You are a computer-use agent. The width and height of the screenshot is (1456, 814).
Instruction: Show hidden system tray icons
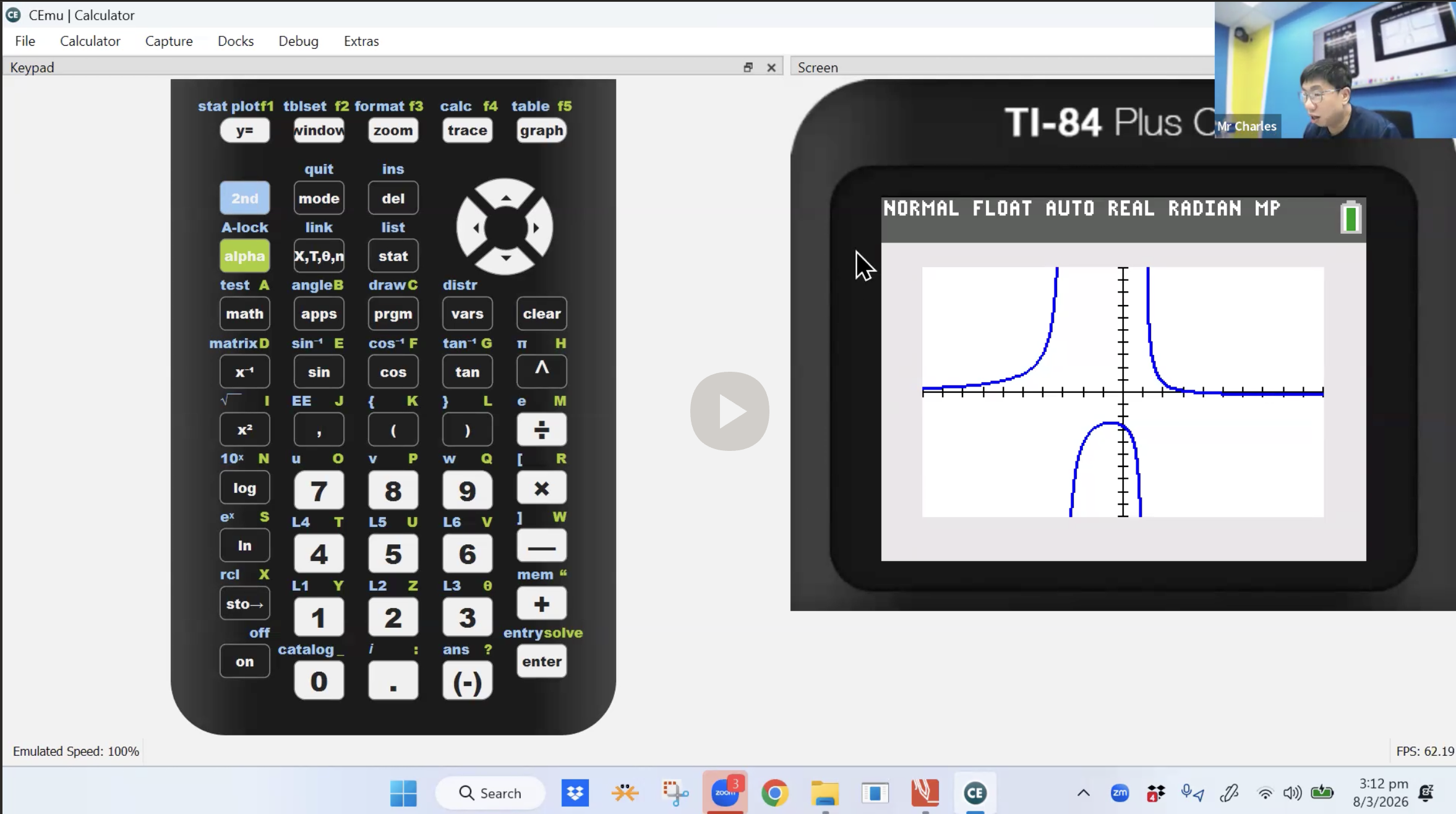click(1083, 793)
